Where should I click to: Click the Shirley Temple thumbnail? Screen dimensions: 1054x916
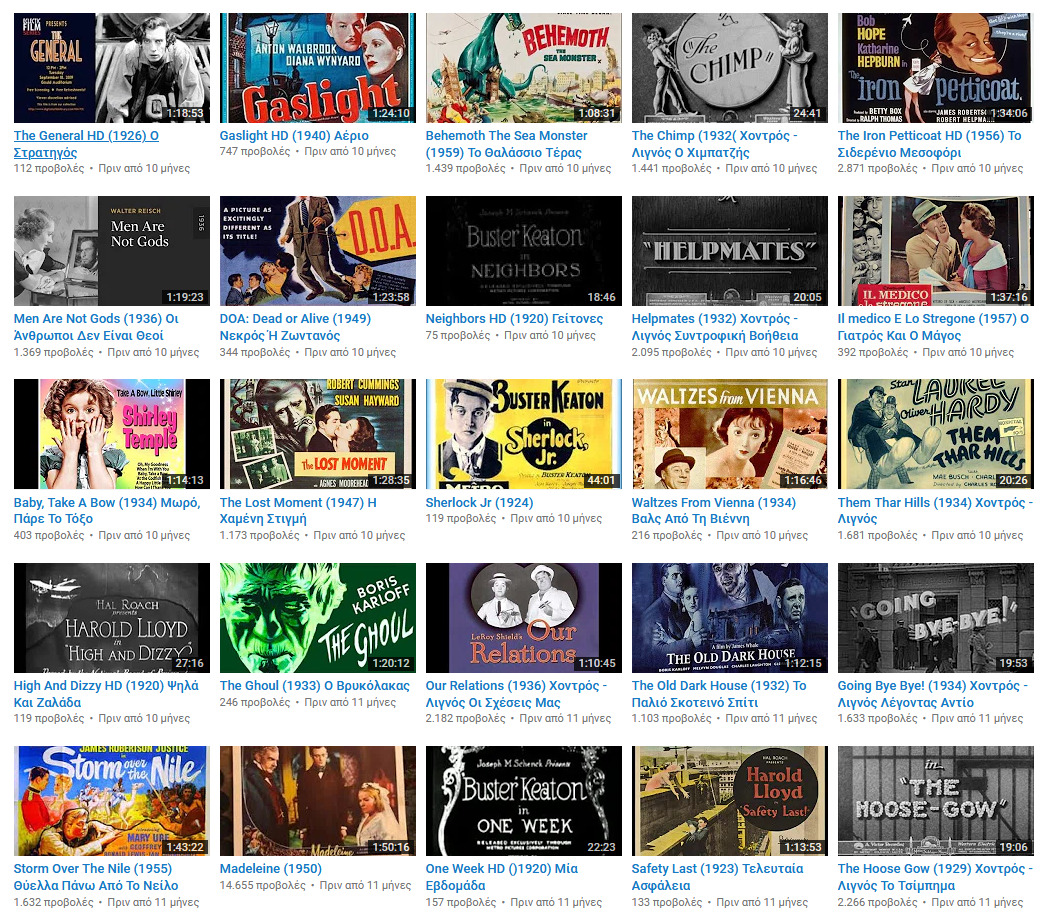[112, 433]
